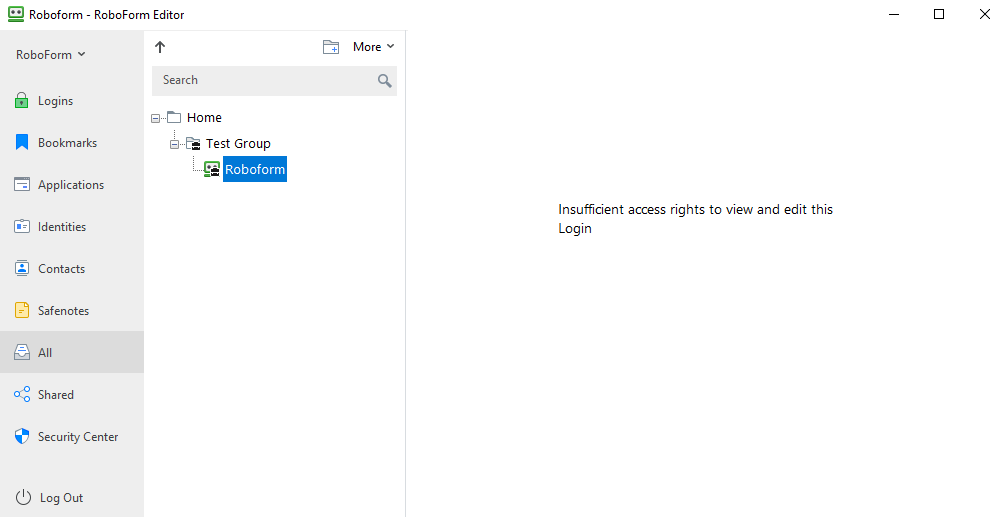Viewport: 1008px width, 517px height.
Task: Click the Shared nodes icon
Action: coord(22,394)
